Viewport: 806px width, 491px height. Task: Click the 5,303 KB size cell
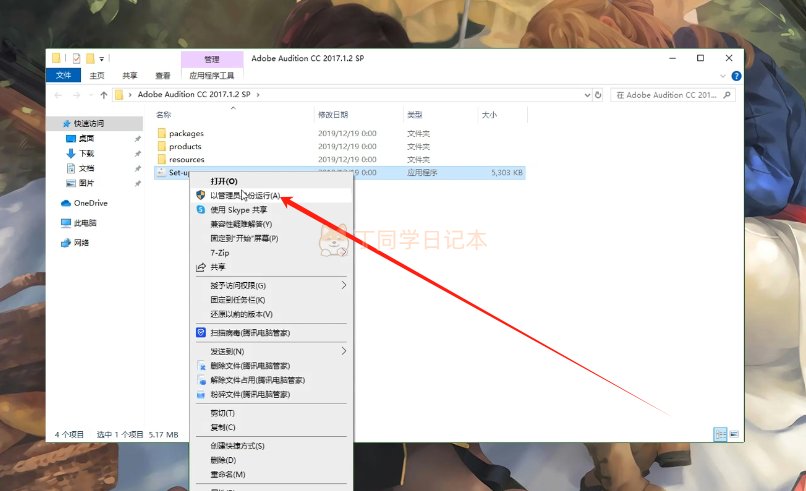[x=506, y=173]
